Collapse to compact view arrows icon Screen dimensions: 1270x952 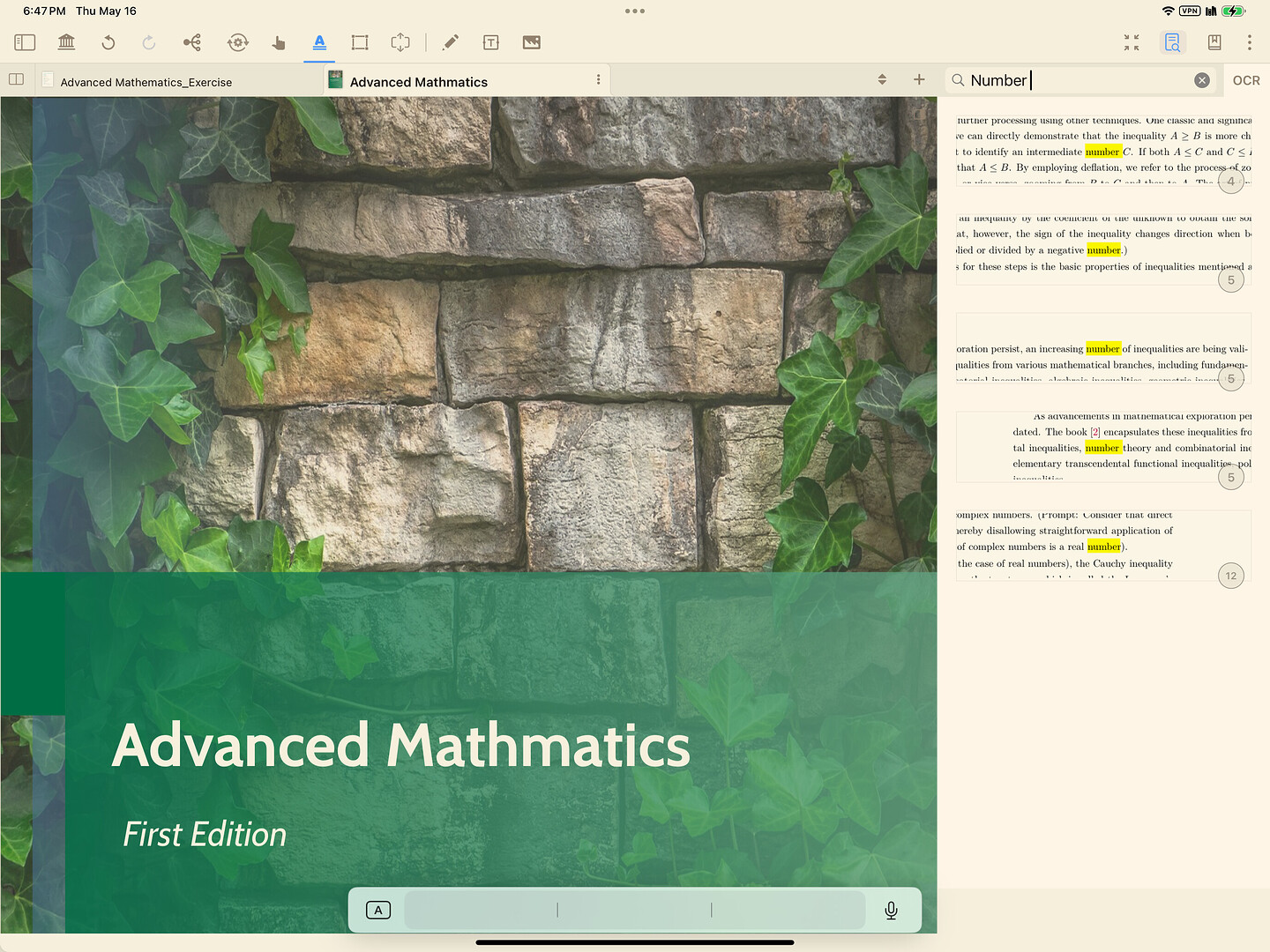click(1132, 42)
